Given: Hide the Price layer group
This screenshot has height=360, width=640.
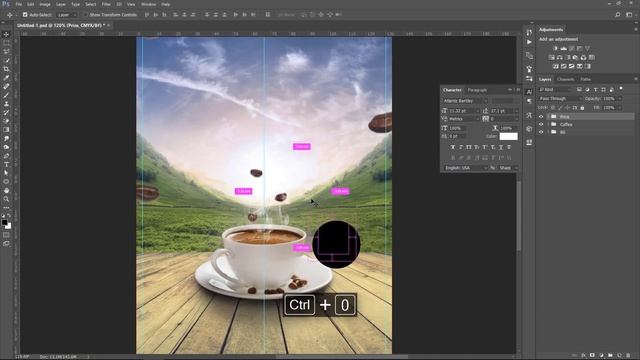Looking at the screenshot, I should pyautogui.click(x=541, y=117).
